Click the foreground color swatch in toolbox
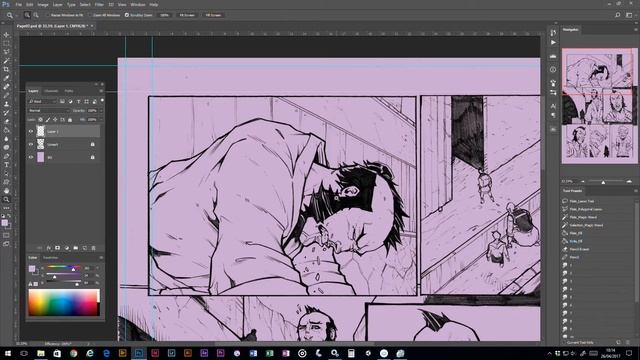The height and width of the screenshot is (360, 640). [4, 223]
